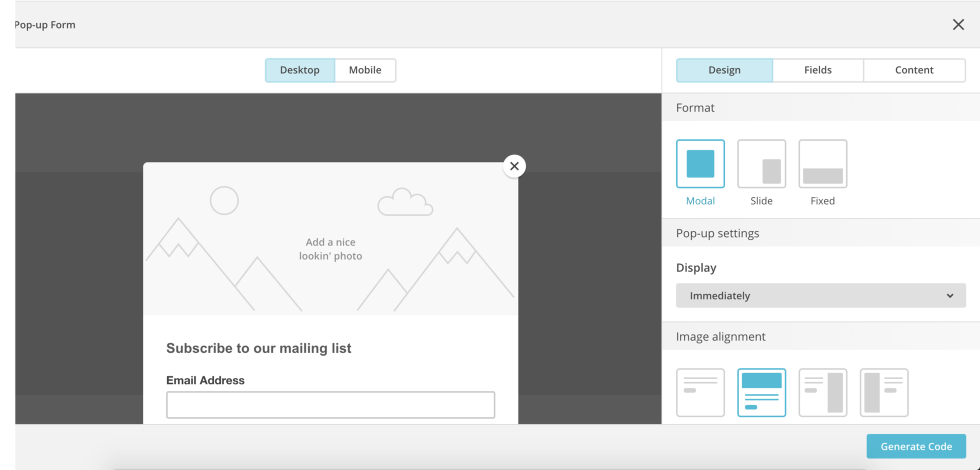Select the image-on-top alignment icon
The width and height of the screenshot is (980, 470).
(x=761, y=392)
